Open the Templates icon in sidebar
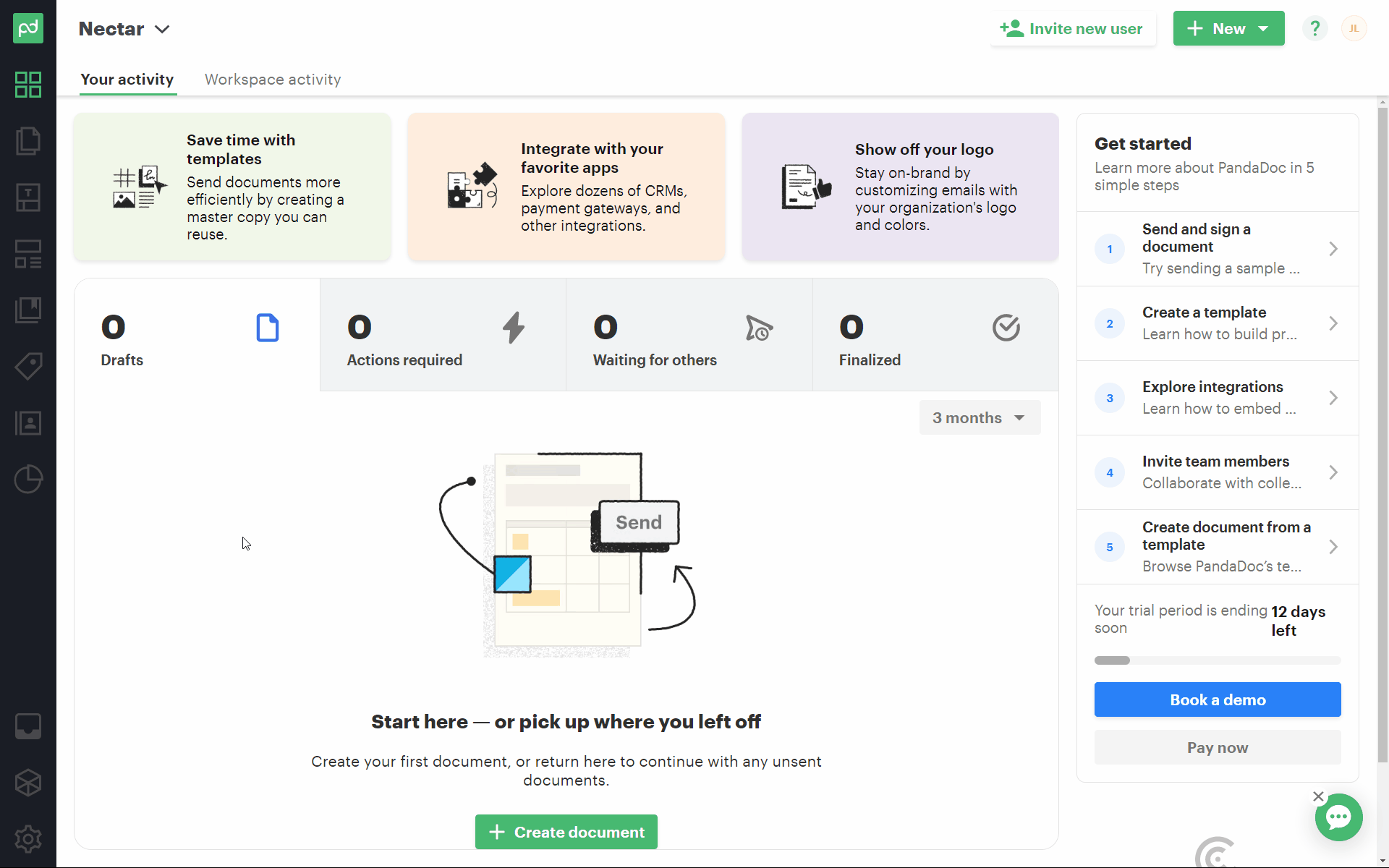 28,197
